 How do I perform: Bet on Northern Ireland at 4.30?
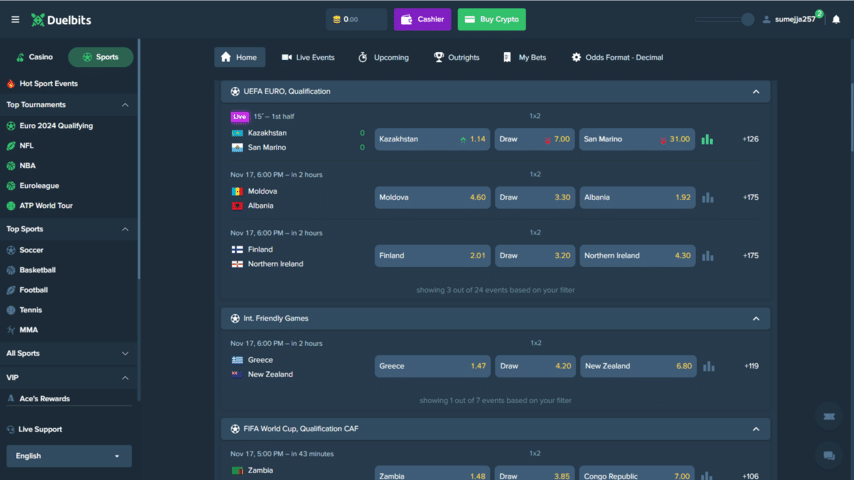point(637,256)
